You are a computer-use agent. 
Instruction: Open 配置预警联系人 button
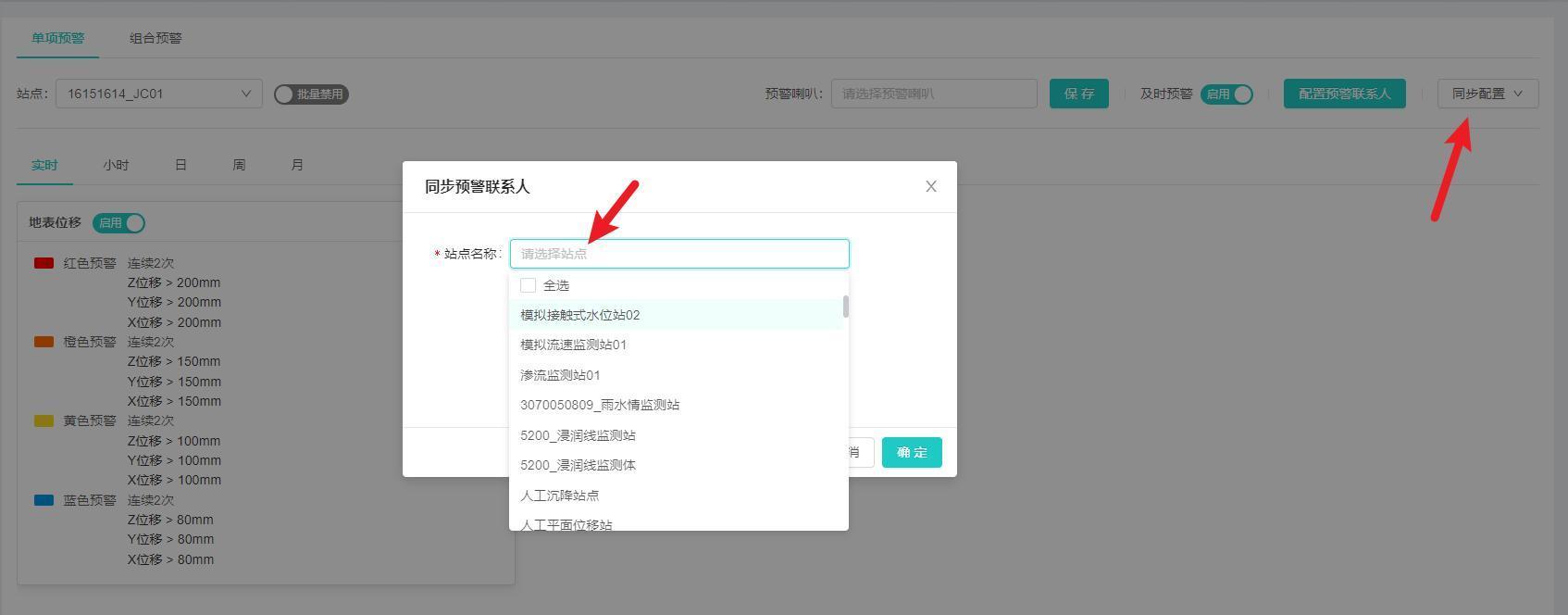click(1344, 94)
